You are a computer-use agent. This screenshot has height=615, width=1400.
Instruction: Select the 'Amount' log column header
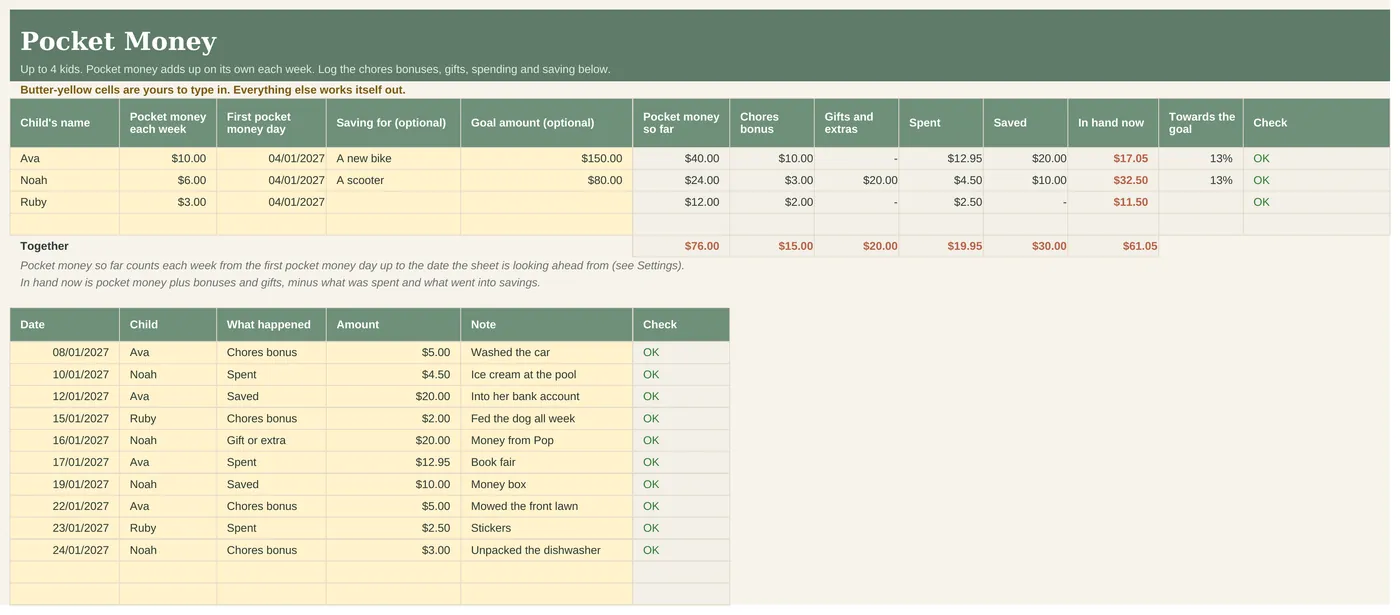[x=393, y=324]
